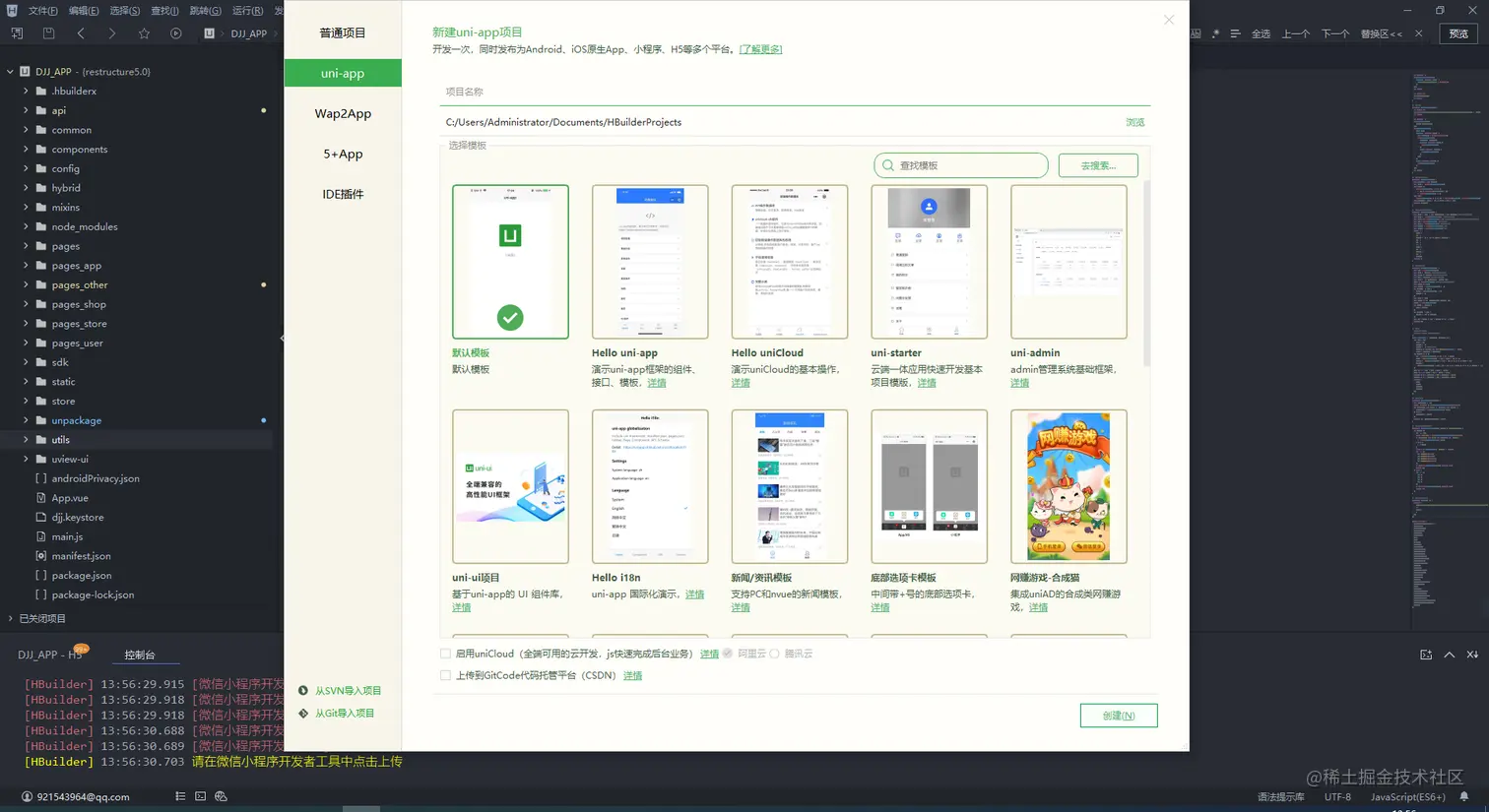Select the 腾讯云 radio button
This screenshot has height=812, width=1489.
773,653
